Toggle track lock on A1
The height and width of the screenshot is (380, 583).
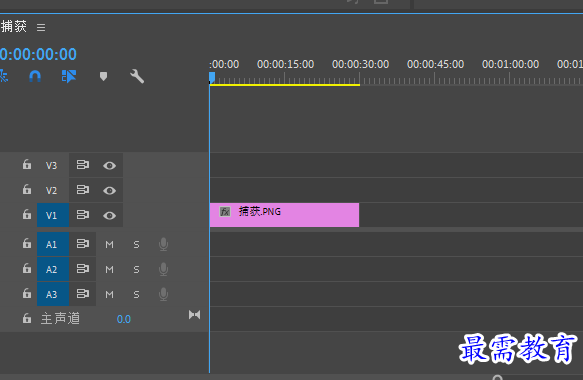pyautogui.click(x=27, y=244)
